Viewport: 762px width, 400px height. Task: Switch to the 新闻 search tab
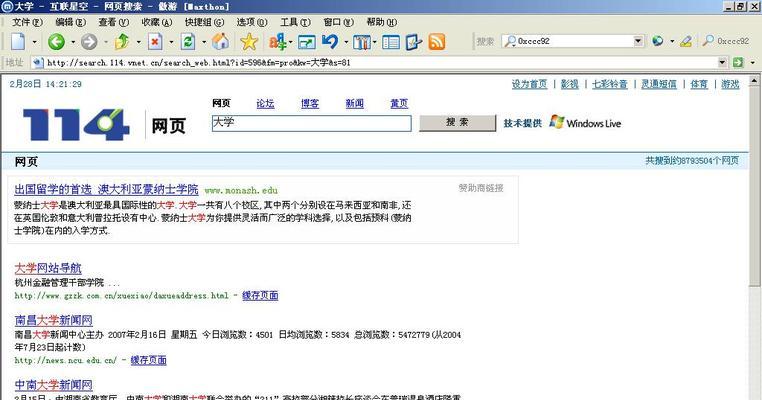tap(355, 104)
